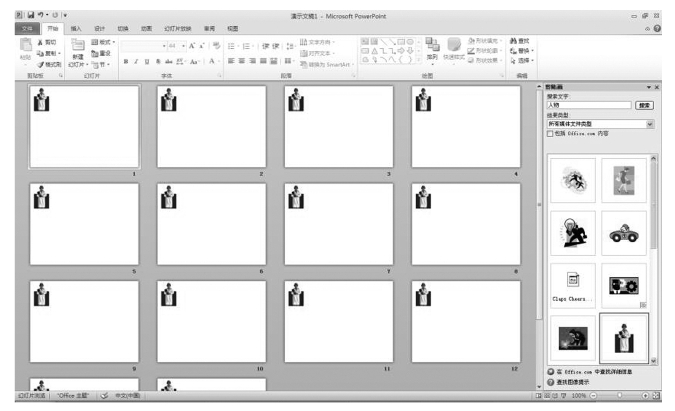Viewport: 675px width, 411px height.
Task: Click the 100% zoom level text
Action: pos(579,396)
